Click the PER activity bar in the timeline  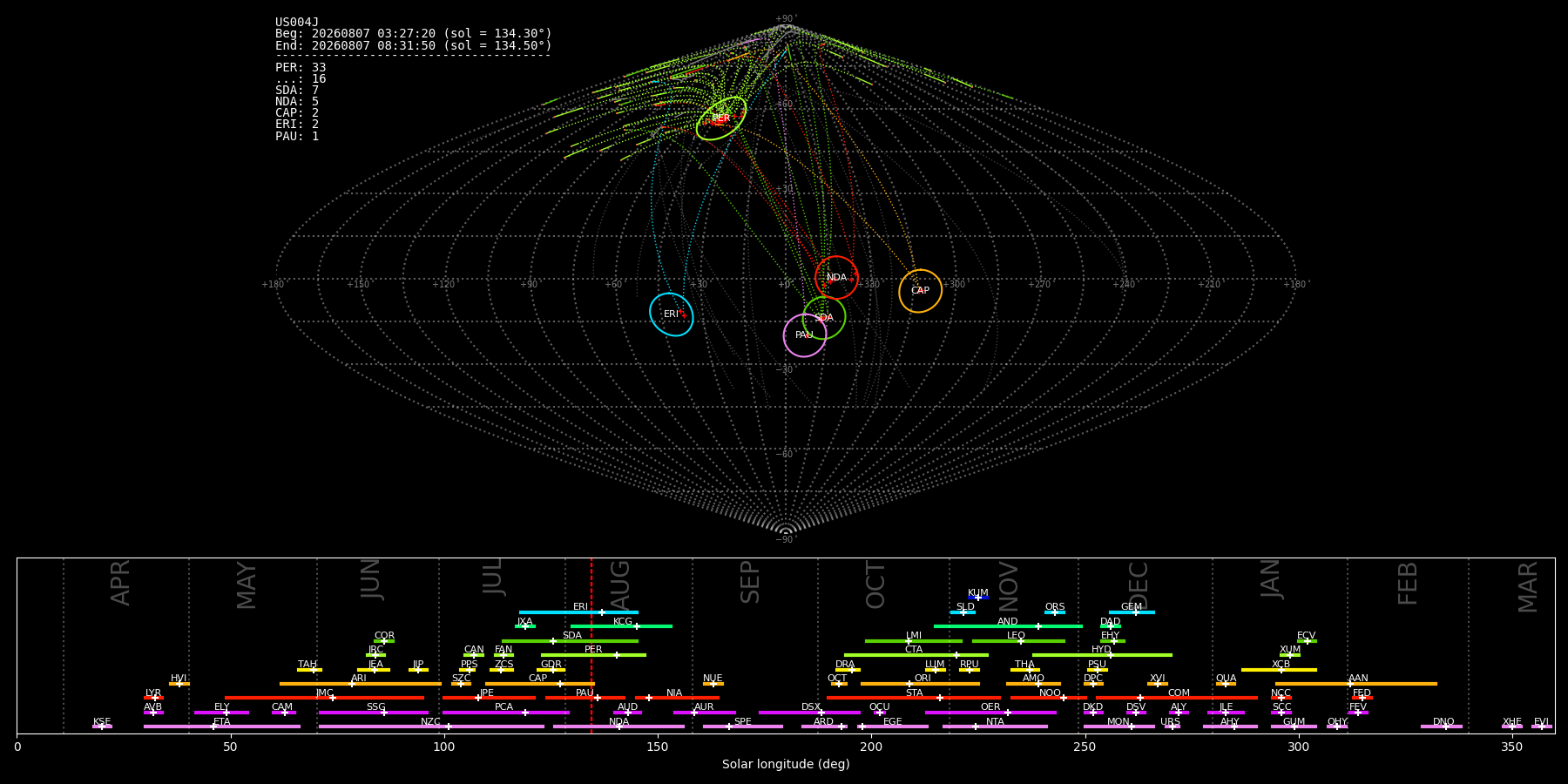593,655
